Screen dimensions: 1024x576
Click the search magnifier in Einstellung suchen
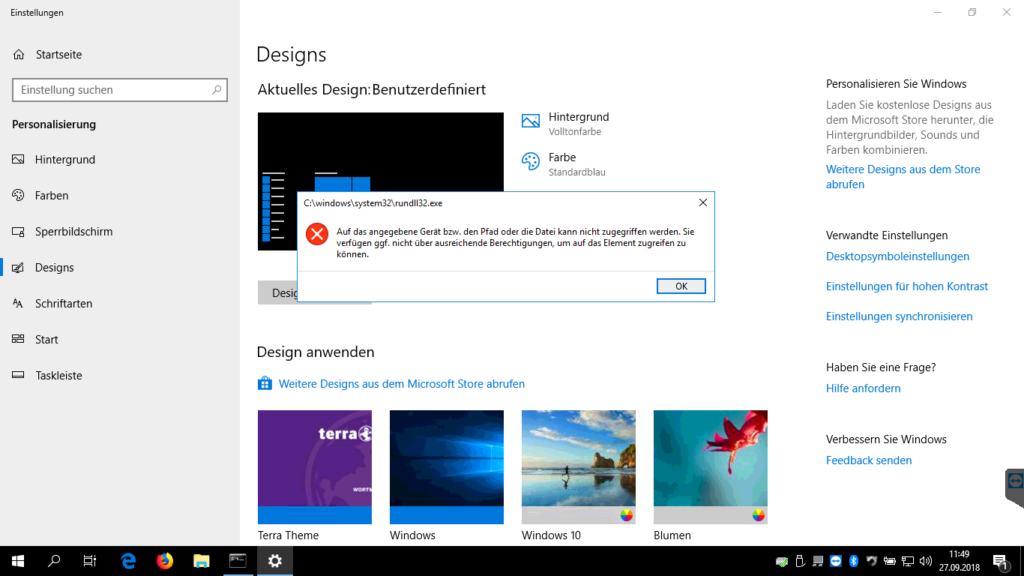pos(216,90)
